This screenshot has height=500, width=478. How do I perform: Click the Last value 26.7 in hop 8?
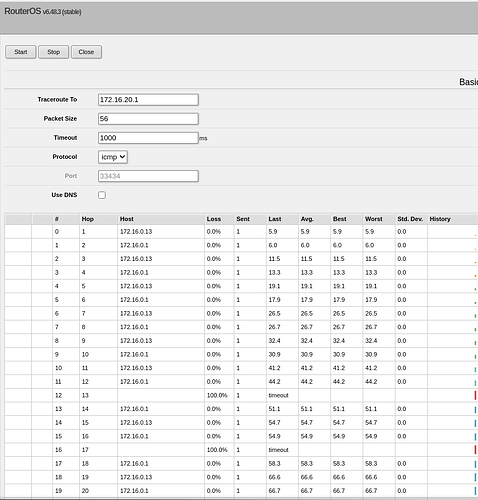click(x=274, y=327)
